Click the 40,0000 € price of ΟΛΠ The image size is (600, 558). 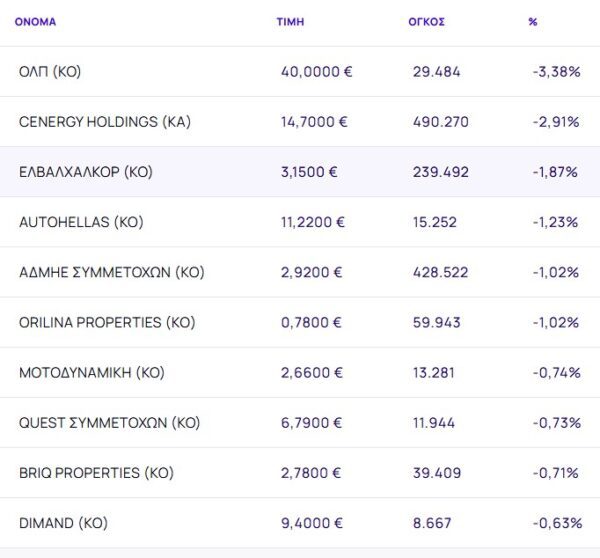coord(316,72)
